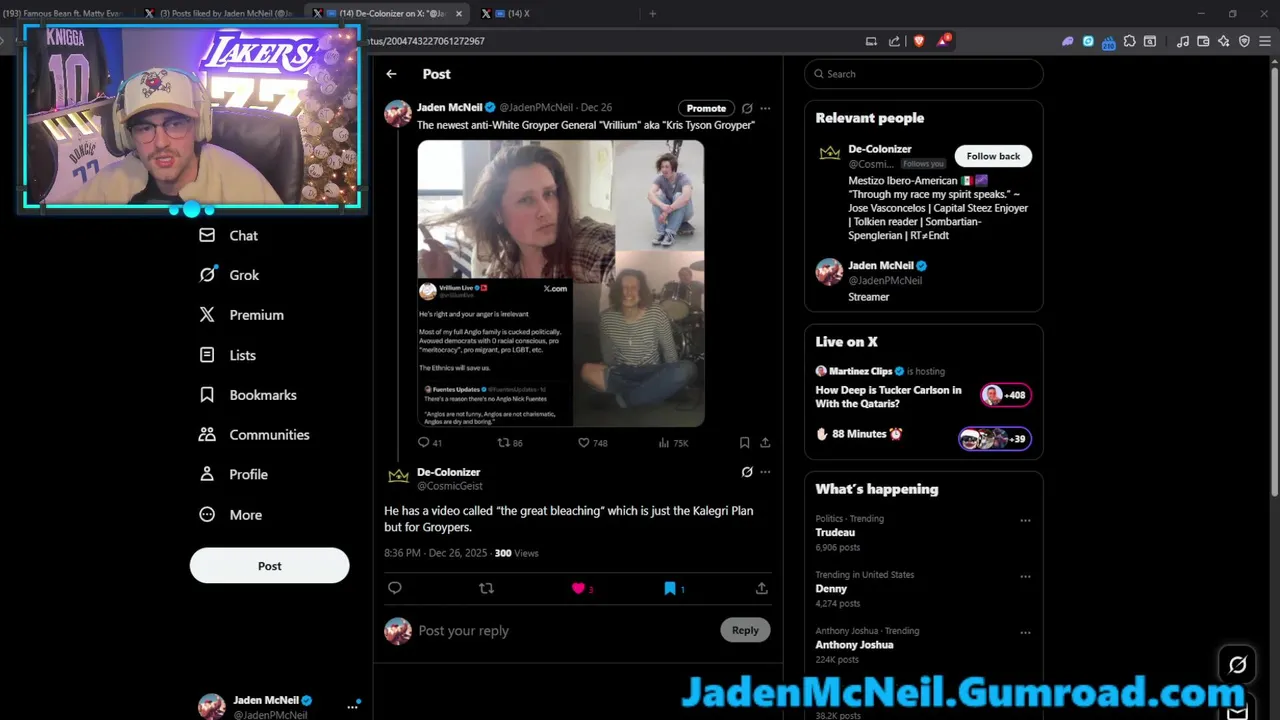This screenshot has width=1280, height=720.
Task: Click the Brave Shields lion icon
Action: tap(919, 41)
